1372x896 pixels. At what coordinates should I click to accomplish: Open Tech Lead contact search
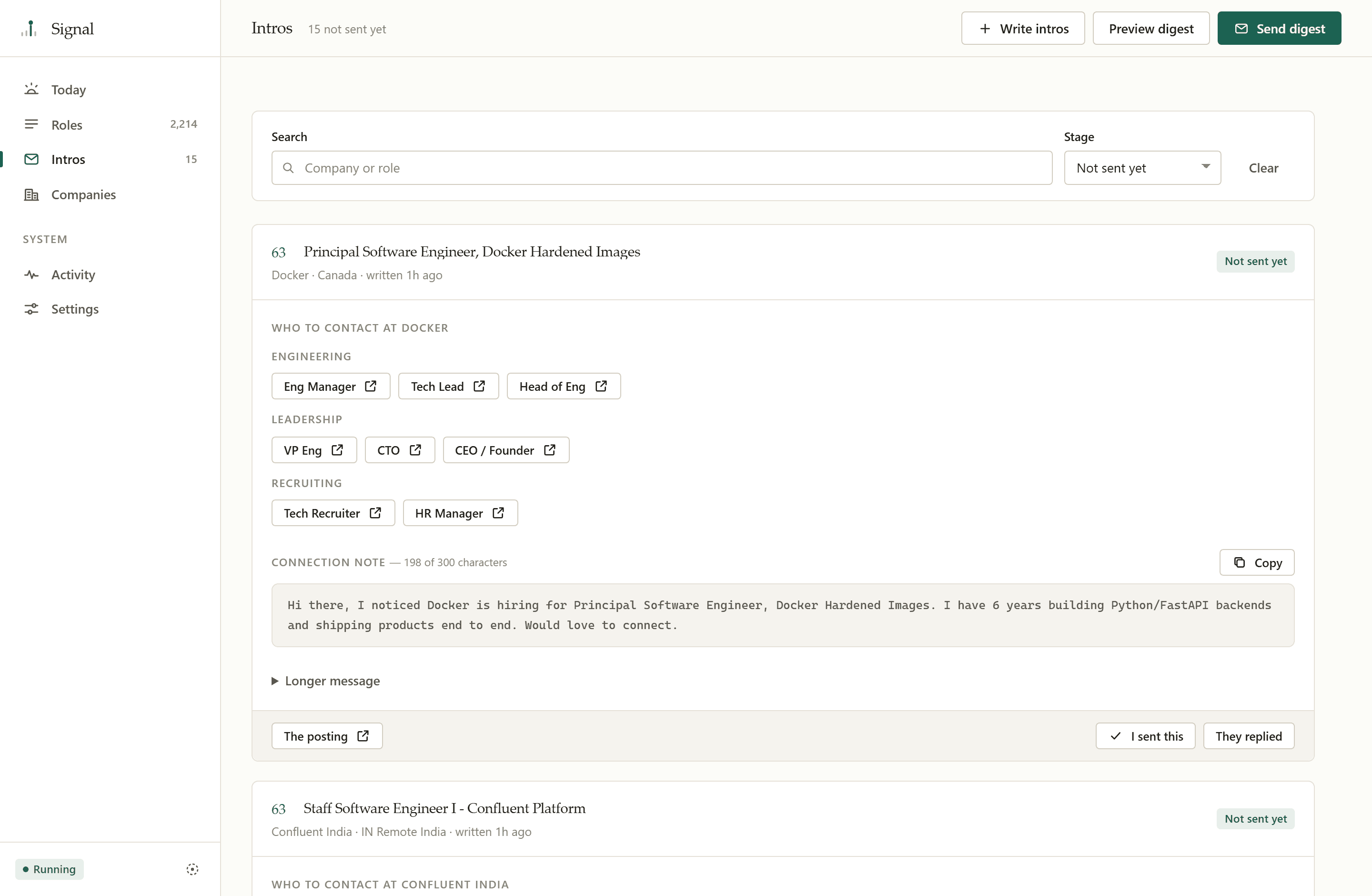coord(448,387)
